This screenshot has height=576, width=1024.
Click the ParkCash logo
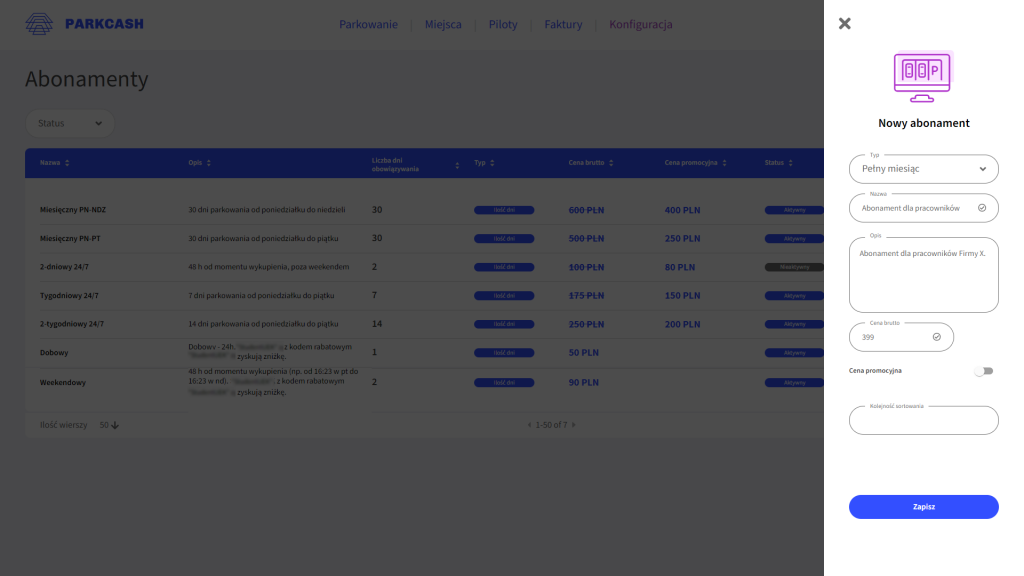point(85,23)
